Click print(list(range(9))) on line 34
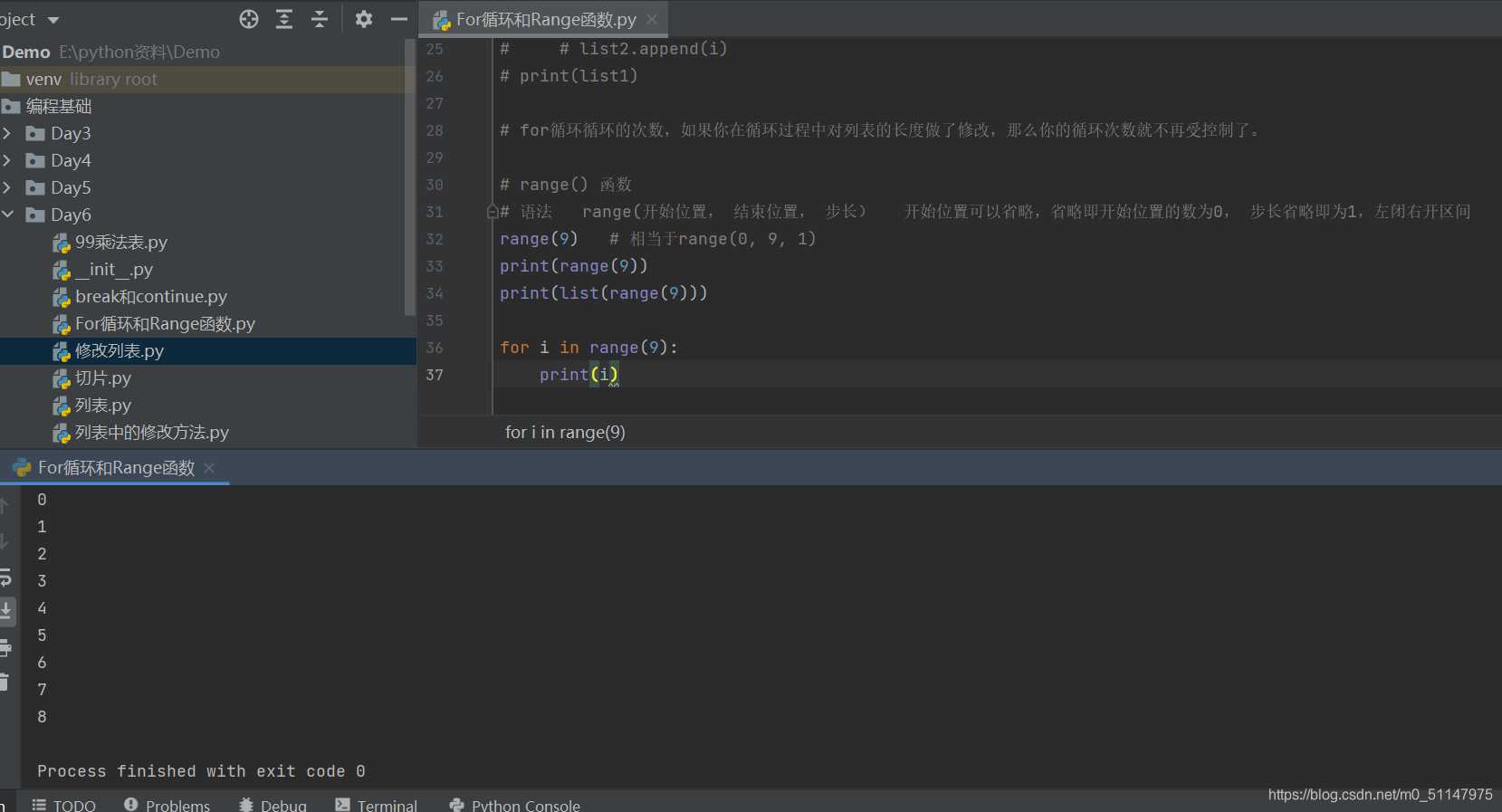Image resolution: width=1502 pixels, height=812 pixels. (604, 293)
